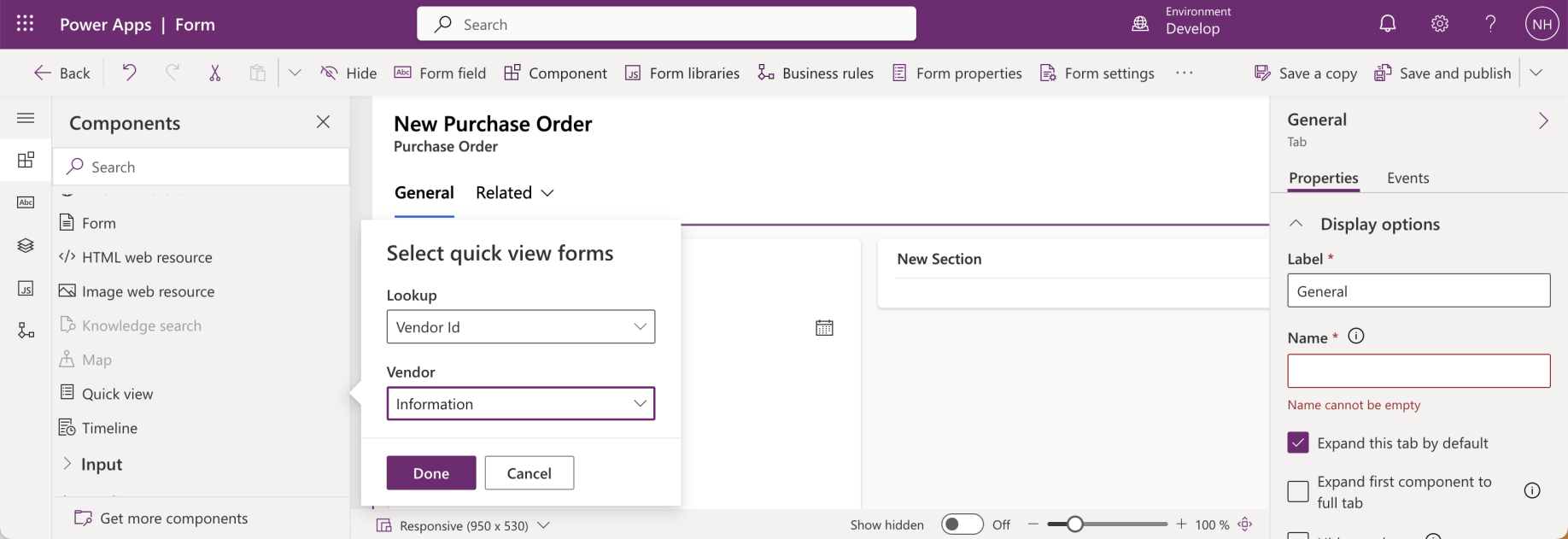Image resolution: width=1568 pixels, height=539 pixels.
Task: Click Save and publish
Action: click(x=1442, y=73)
